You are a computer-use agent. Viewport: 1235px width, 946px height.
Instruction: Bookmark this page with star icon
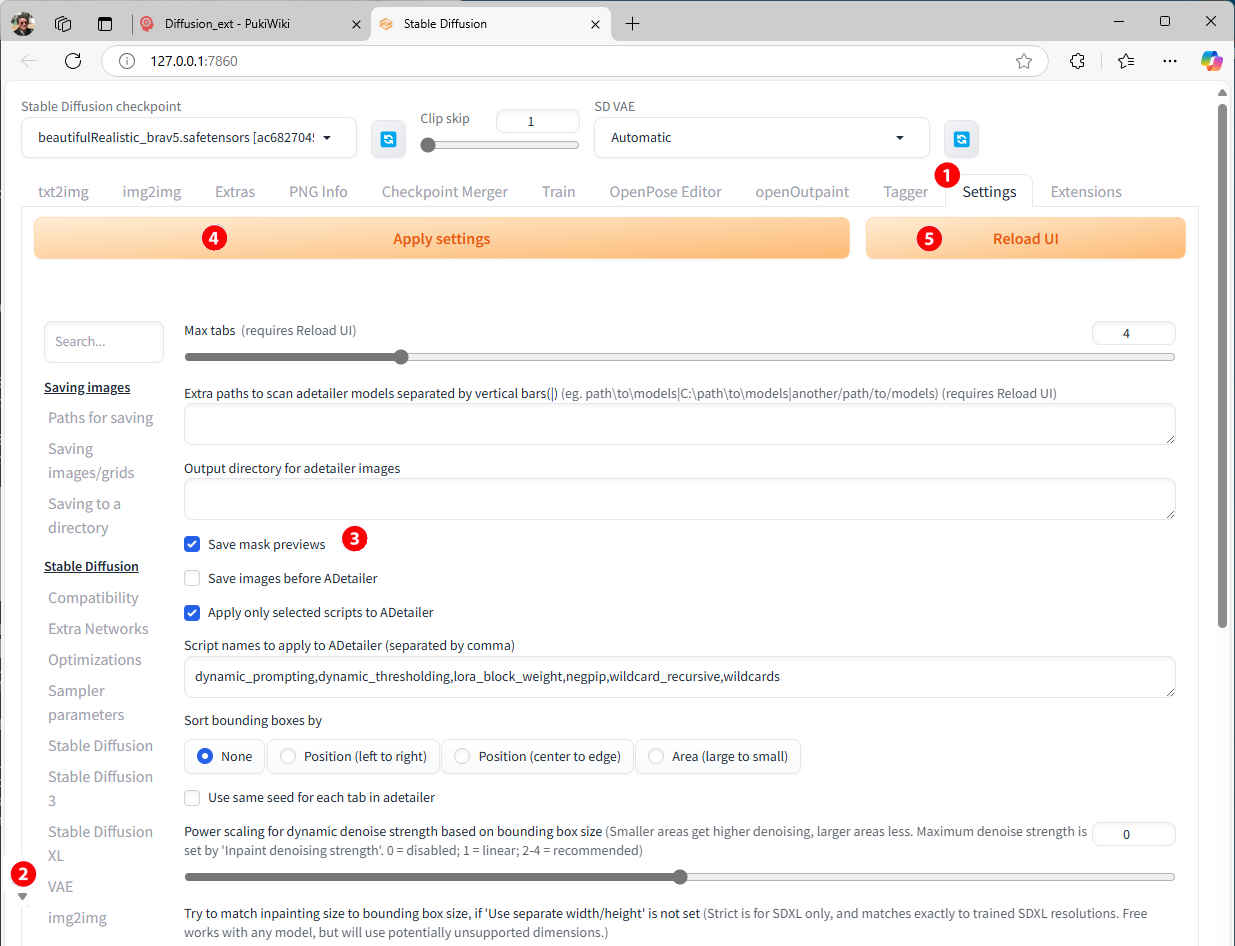1023,61
